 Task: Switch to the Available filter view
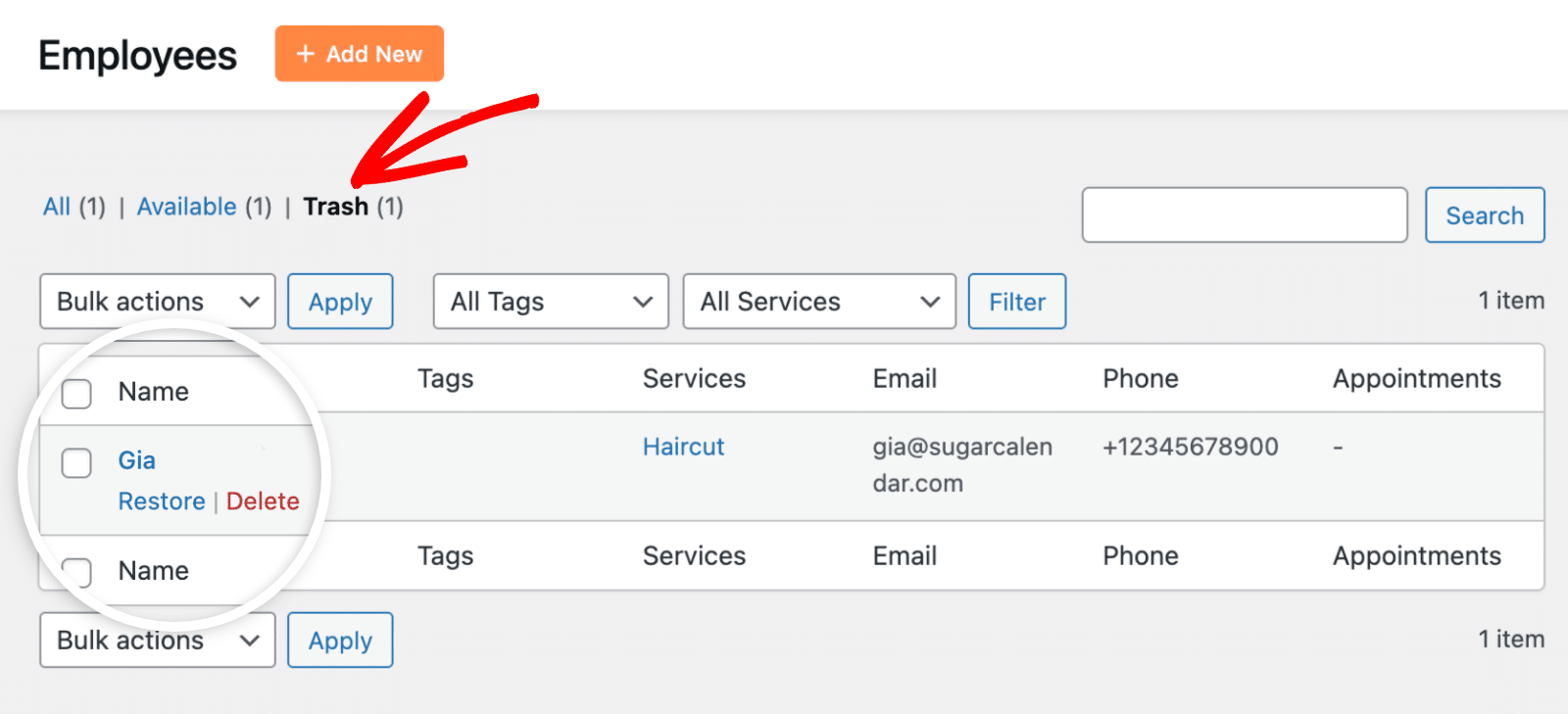point(186,207)
